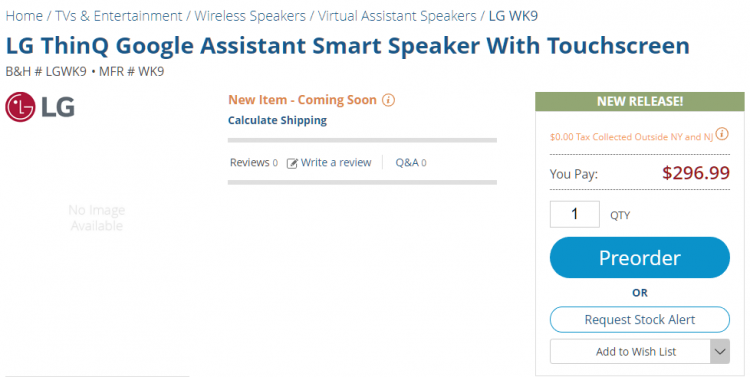Open info icon beside Coming Soon

coord(388,100)
